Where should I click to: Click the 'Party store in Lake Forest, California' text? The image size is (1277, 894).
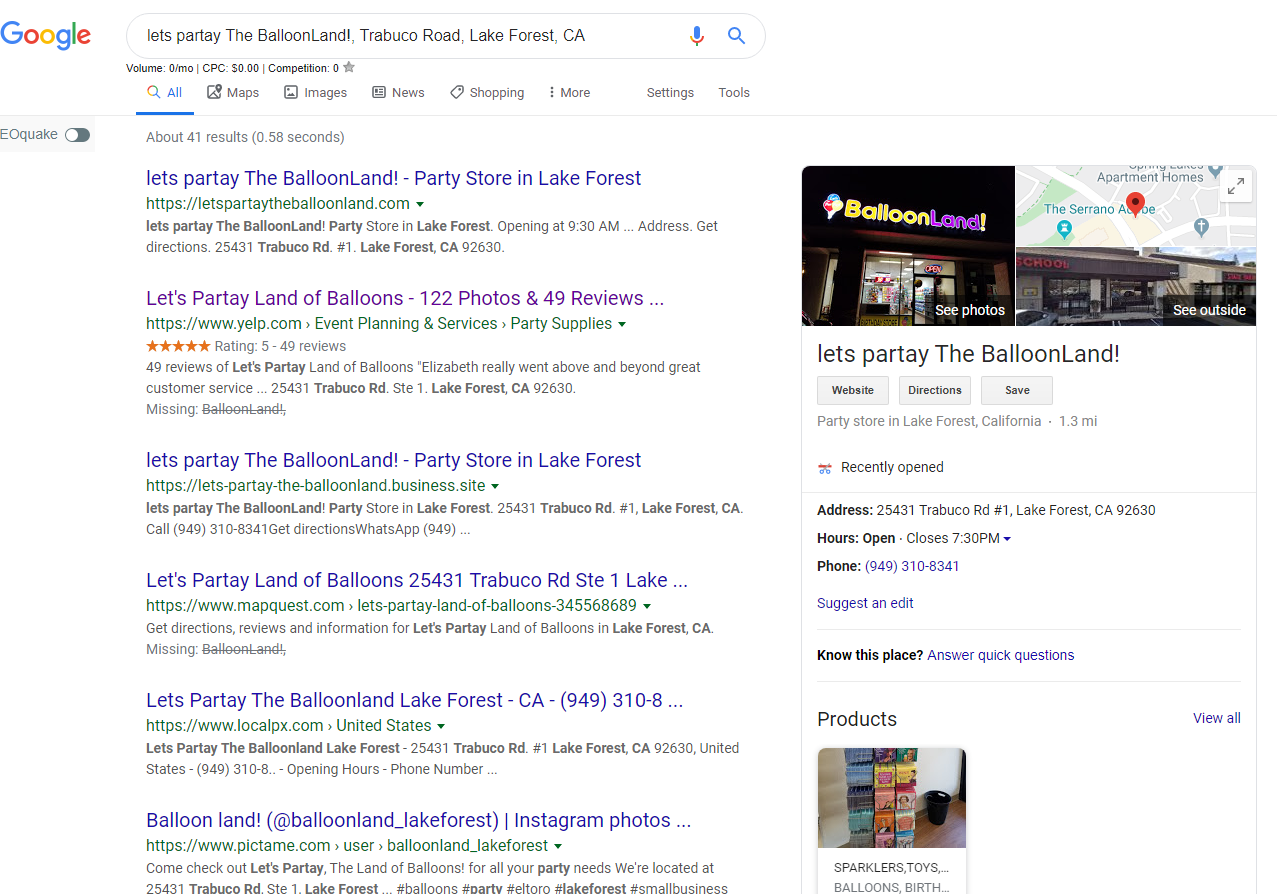click(929, 421)
